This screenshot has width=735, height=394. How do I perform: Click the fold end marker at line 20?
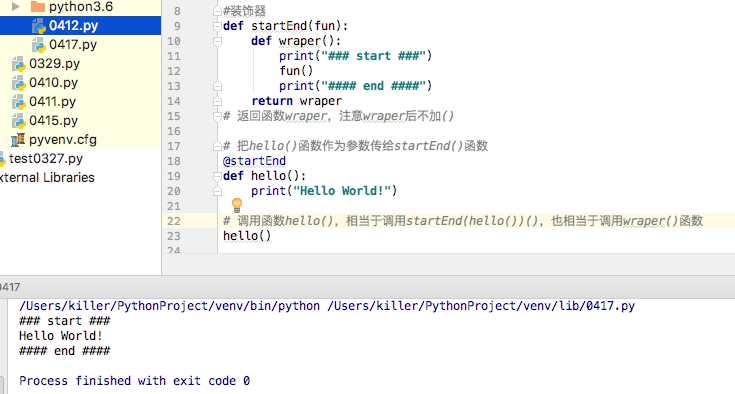tap(217, 191)
